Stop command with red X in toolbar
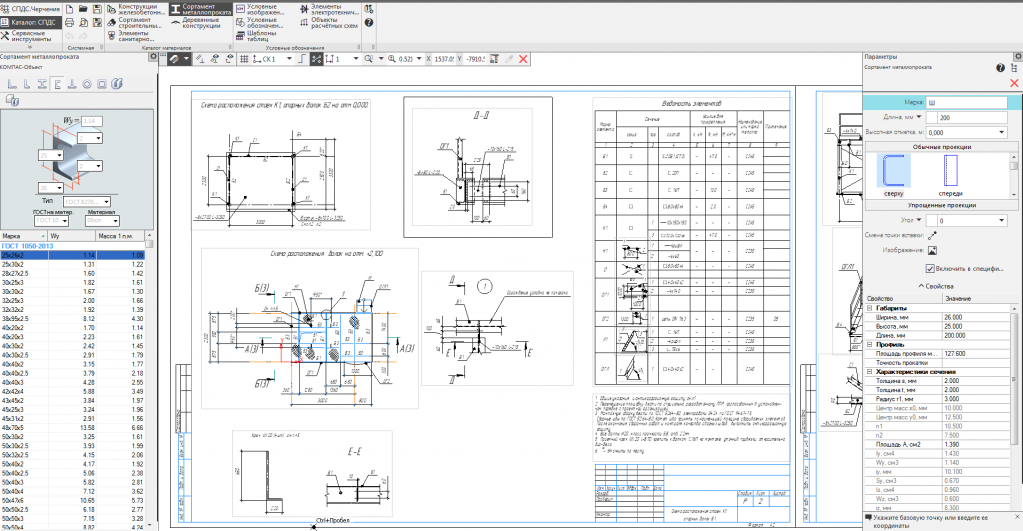 [523, 59]
